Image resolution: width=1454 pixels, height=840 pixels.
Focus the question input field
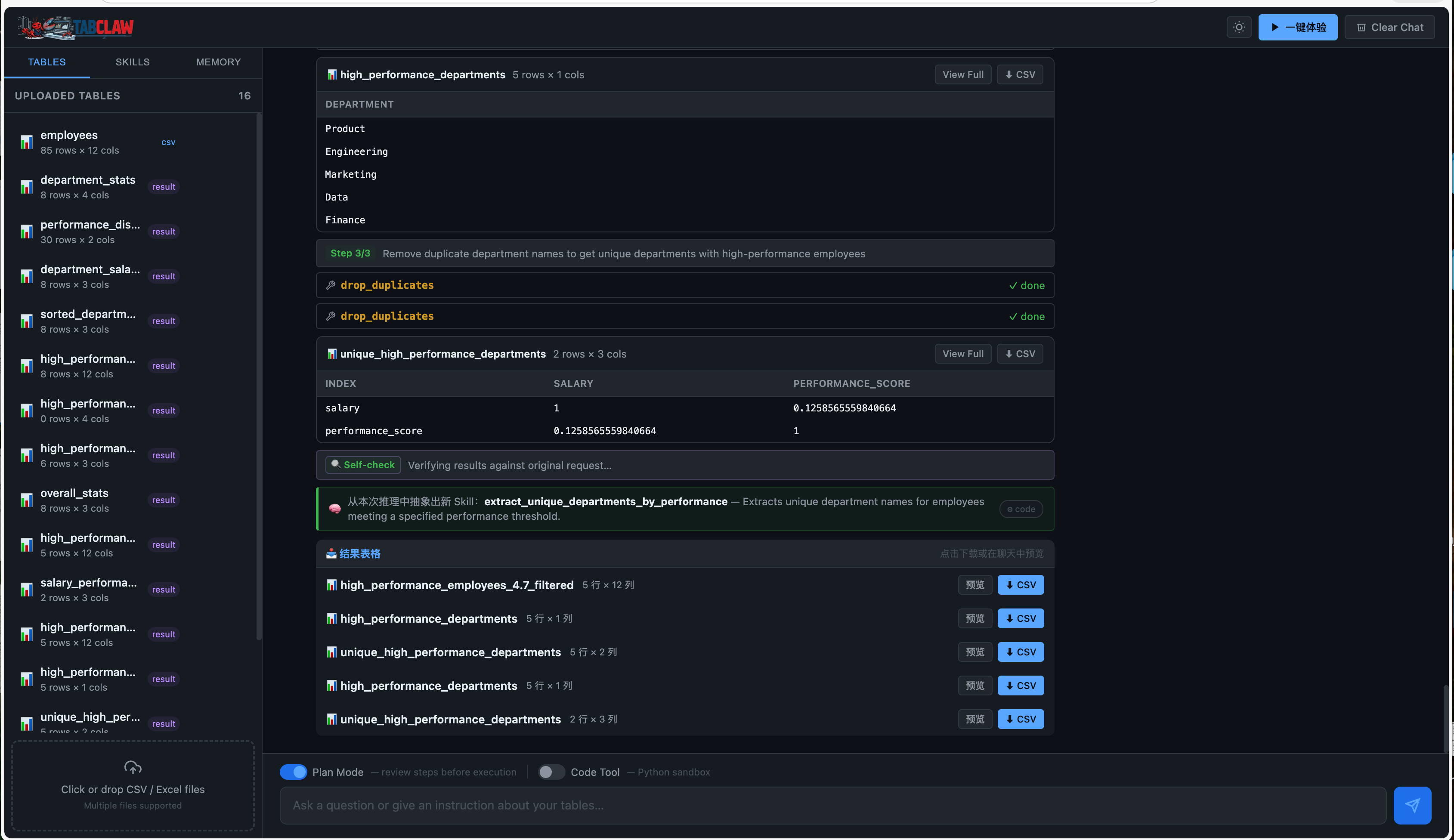tap(832, 806)
